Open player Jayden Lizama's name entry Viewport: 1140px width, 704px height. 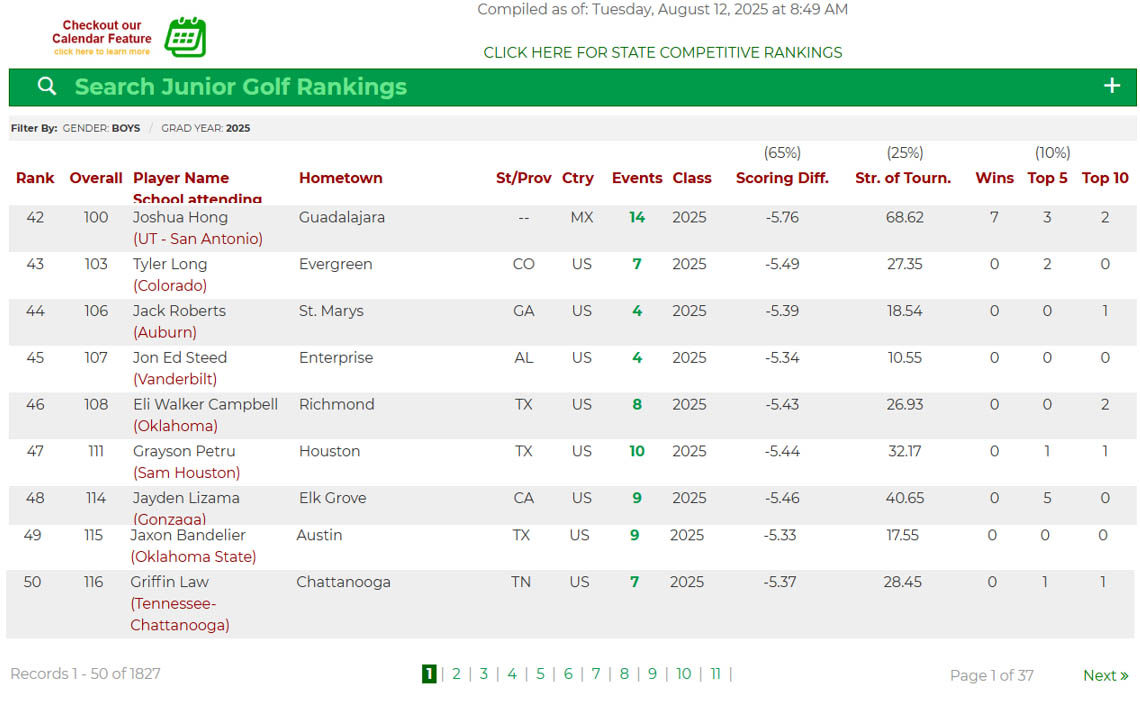pyautogui.click(x=186, y=498)
